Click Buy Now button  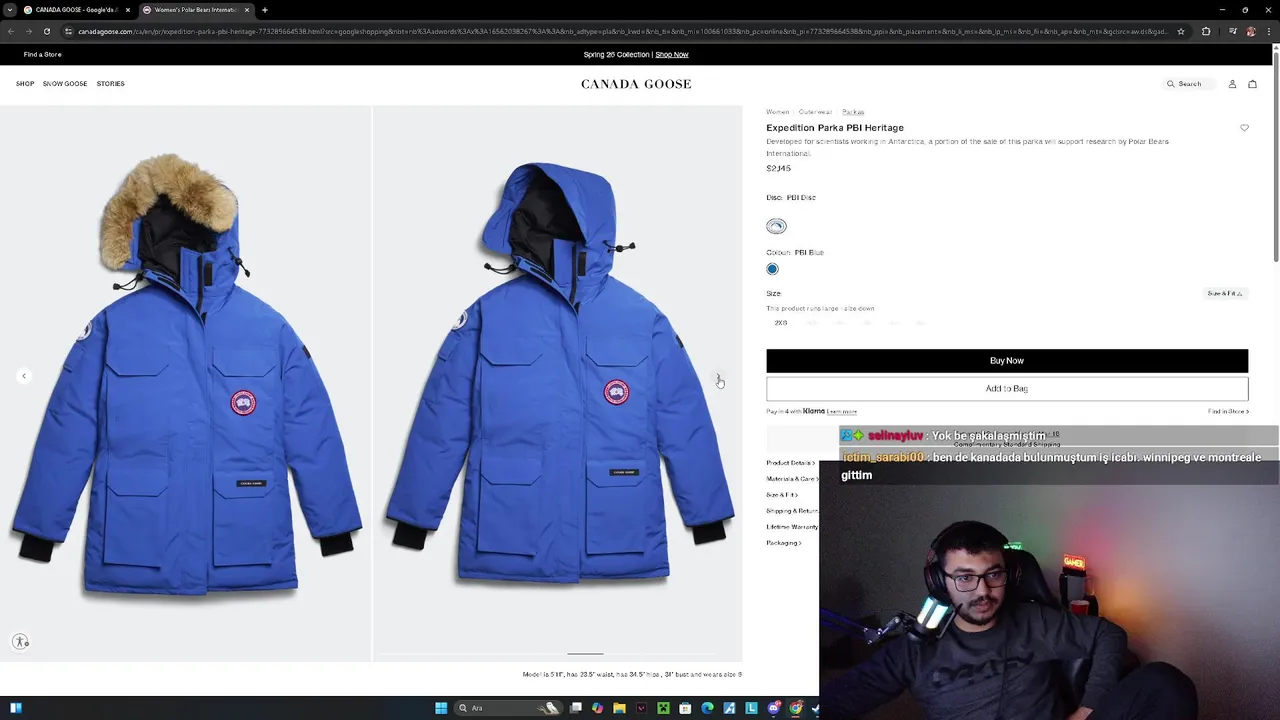pyautogui.click(x=1007, y=361)
